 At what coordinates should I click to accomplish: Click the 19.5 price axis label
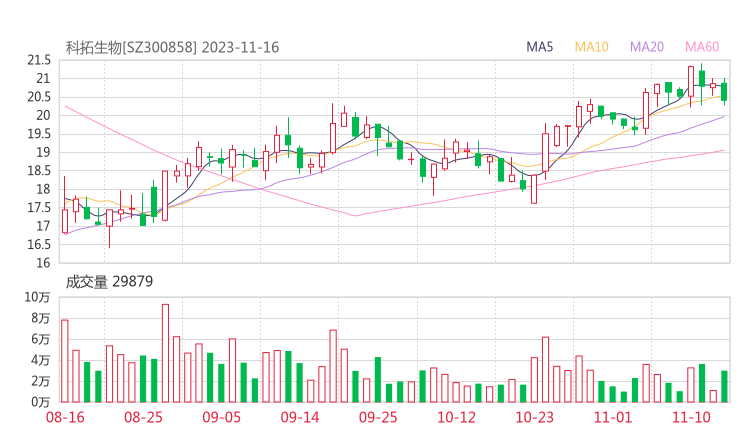click(x=39, y=134)
